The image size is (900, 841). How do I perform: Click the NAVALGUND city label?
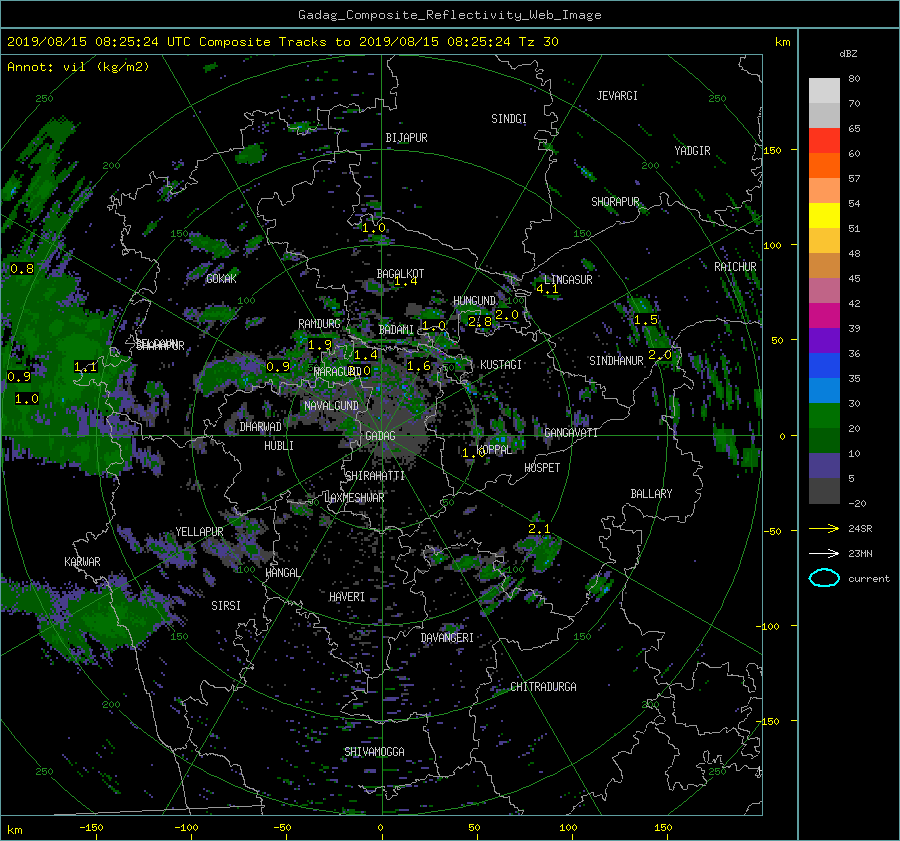(331, 406)
